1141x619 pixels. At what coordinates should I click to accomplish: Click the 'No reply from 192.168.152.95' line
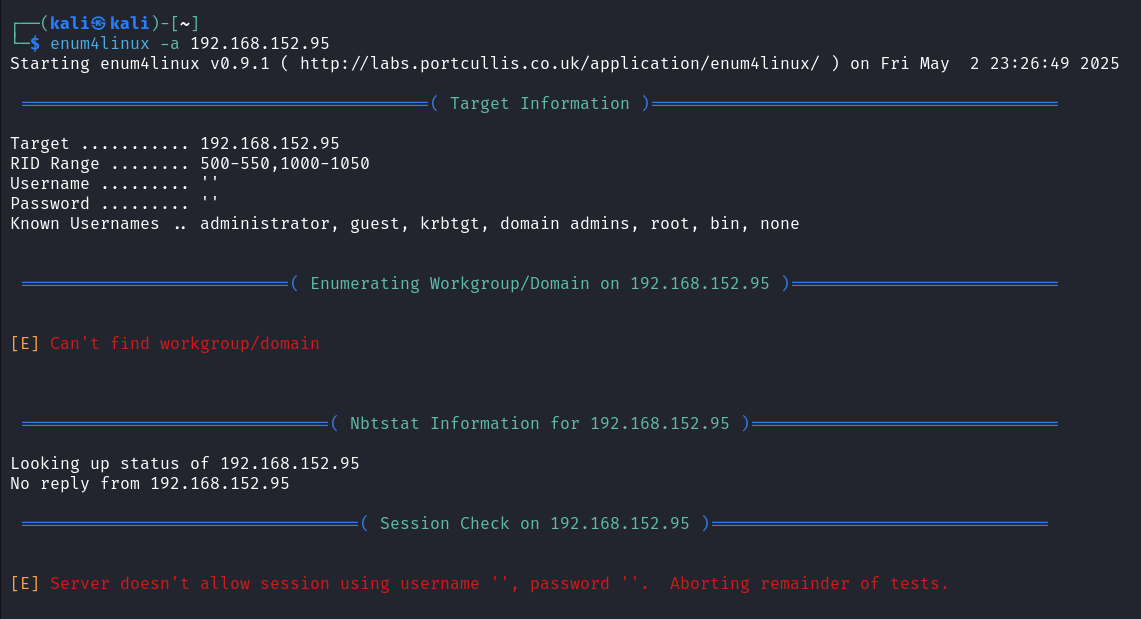coord(150,484)
